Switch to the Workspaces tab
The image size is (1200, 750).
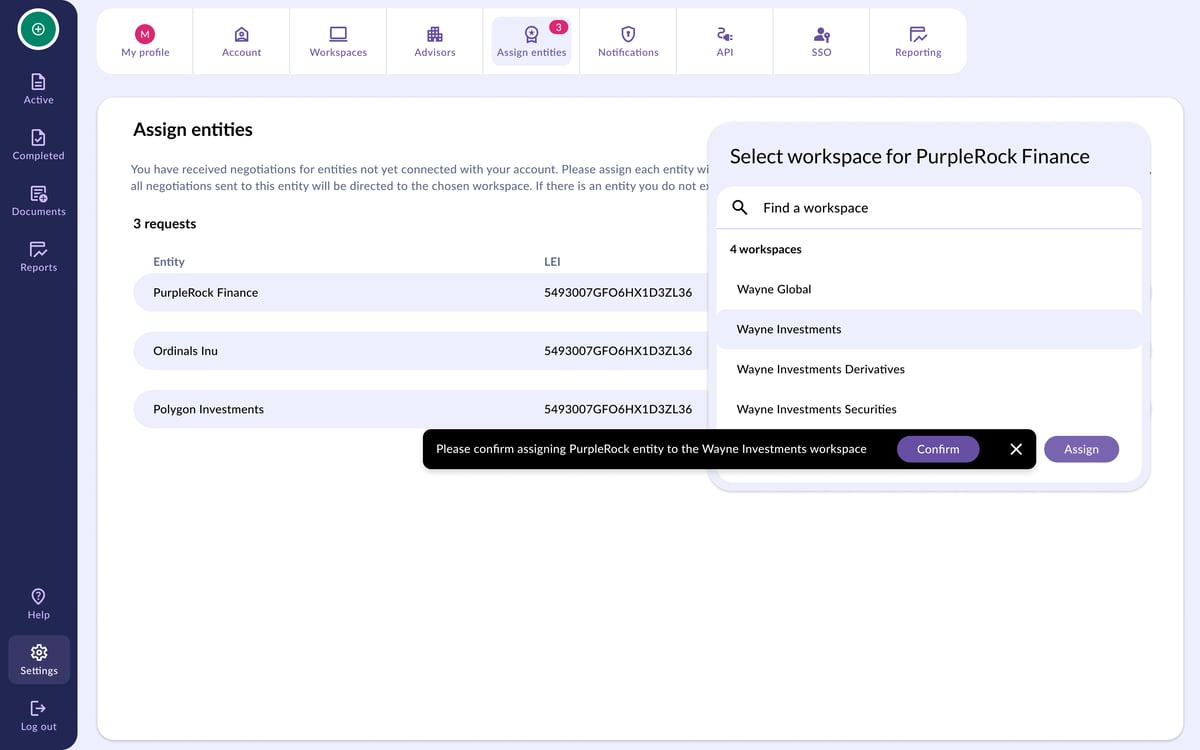(x=338, y=42)
